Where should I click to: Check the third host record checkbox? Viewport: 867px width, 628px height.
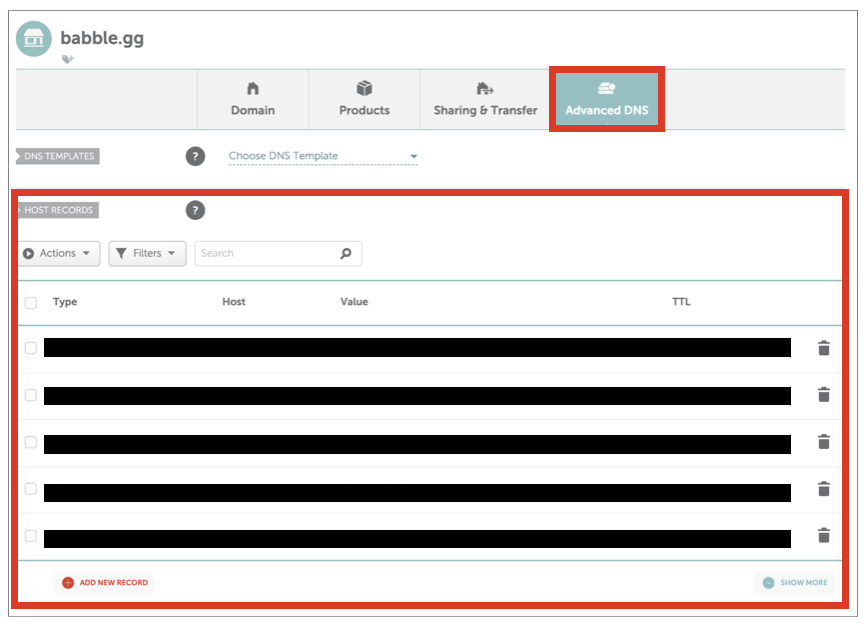click(31, 442)
